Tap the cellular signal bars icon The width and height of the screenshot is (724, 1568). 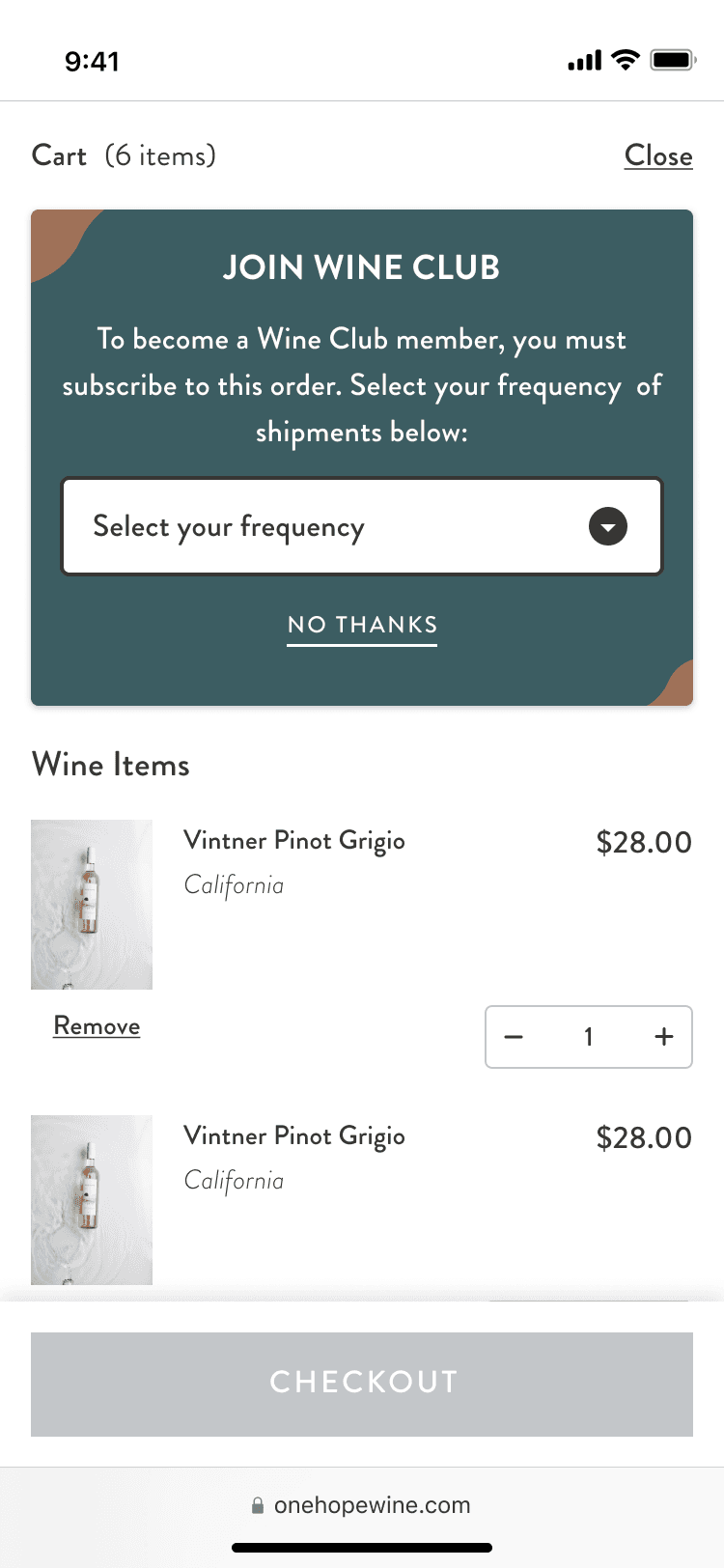pyautogui.click(x=585, y=61)
